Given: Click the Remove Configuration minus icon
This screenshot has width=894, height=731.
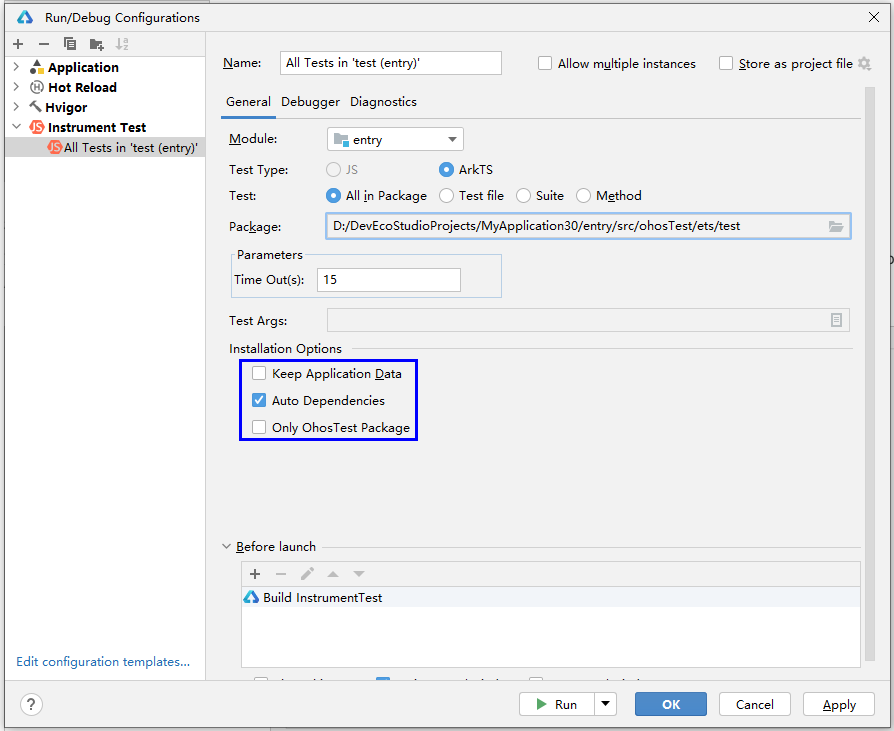Looking at the screenshot, I should click(x=43, y=44).
